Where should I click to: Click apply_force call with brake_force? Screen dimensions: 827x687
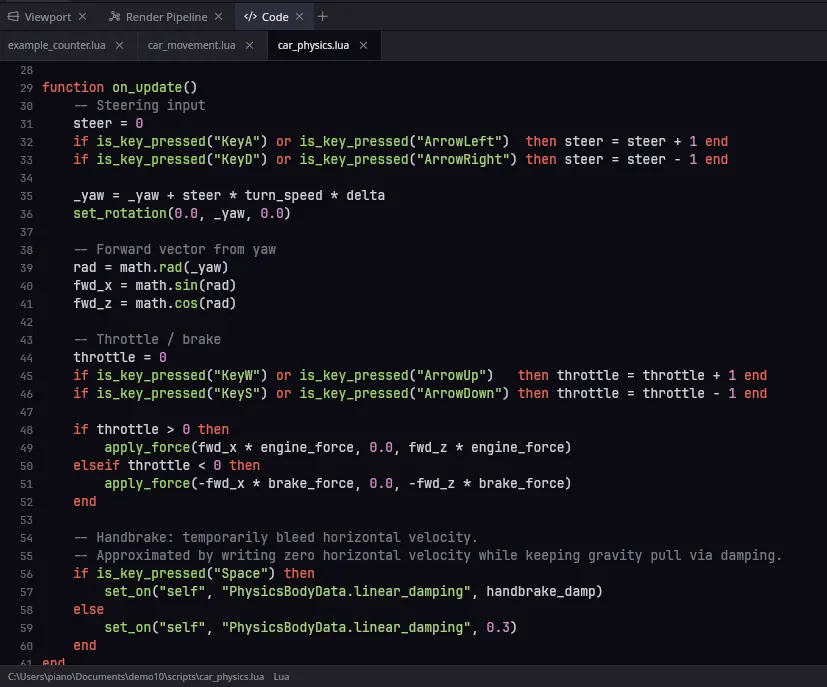pos(338,483)
